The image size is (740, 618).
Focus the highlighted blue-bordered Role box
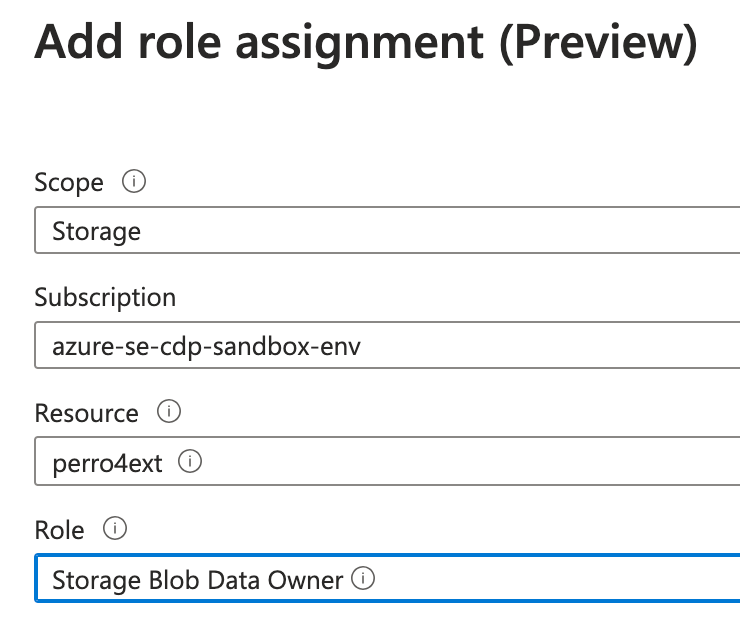point(387,578)
